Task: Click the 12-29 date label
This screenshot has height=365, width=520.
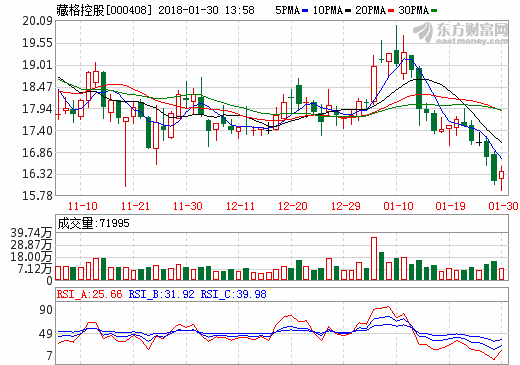Action: [345, 206]
